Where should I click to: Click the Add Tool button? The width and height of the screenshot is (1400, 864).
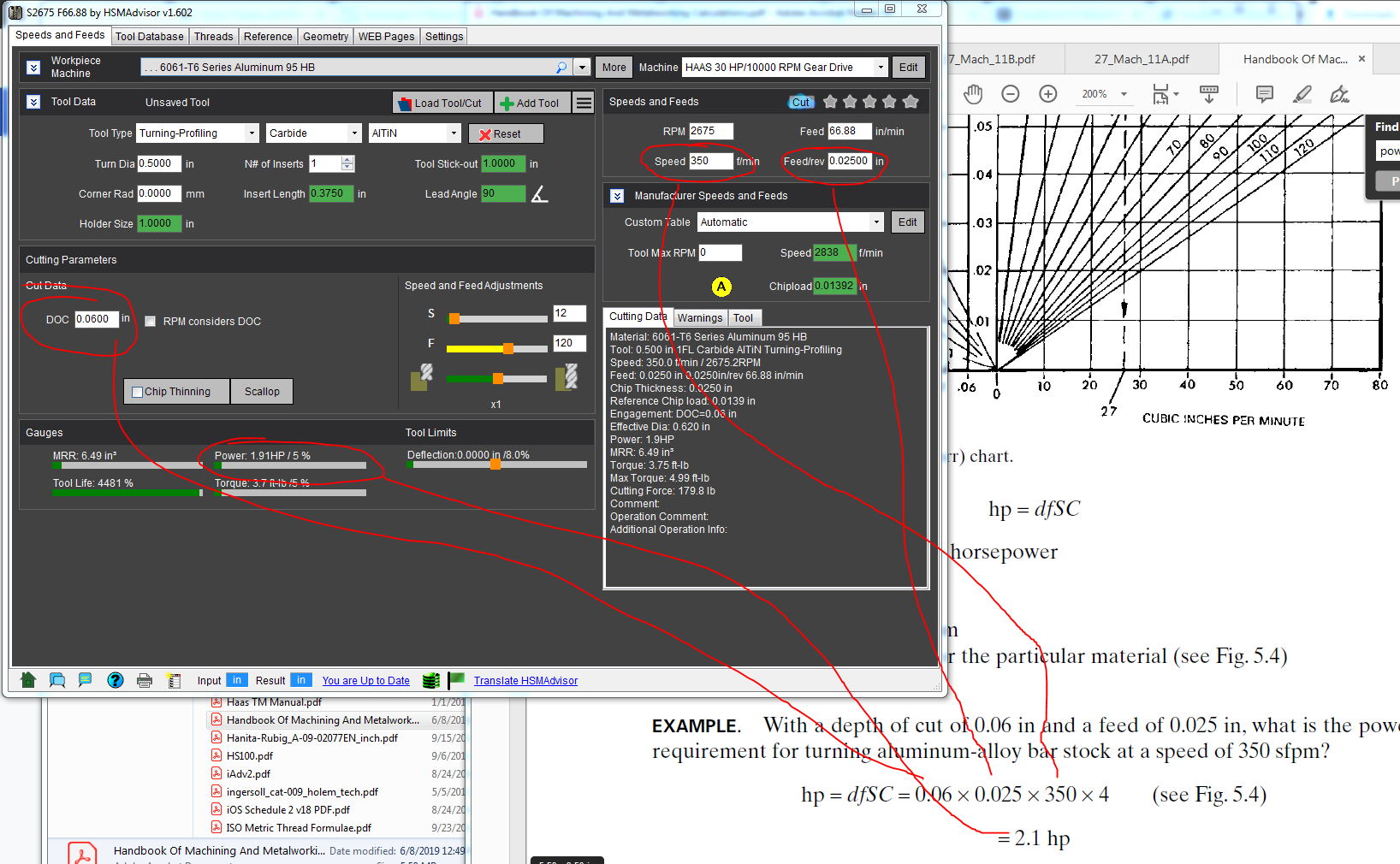pyautogui.click(x=531, y=103)
